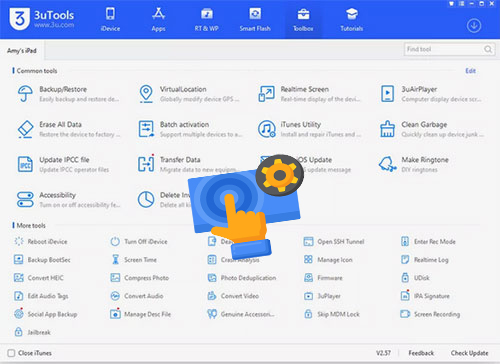Open the Backup/Restore tool
The width and height of the screenshot is (500, 364).
coord(68,94)
